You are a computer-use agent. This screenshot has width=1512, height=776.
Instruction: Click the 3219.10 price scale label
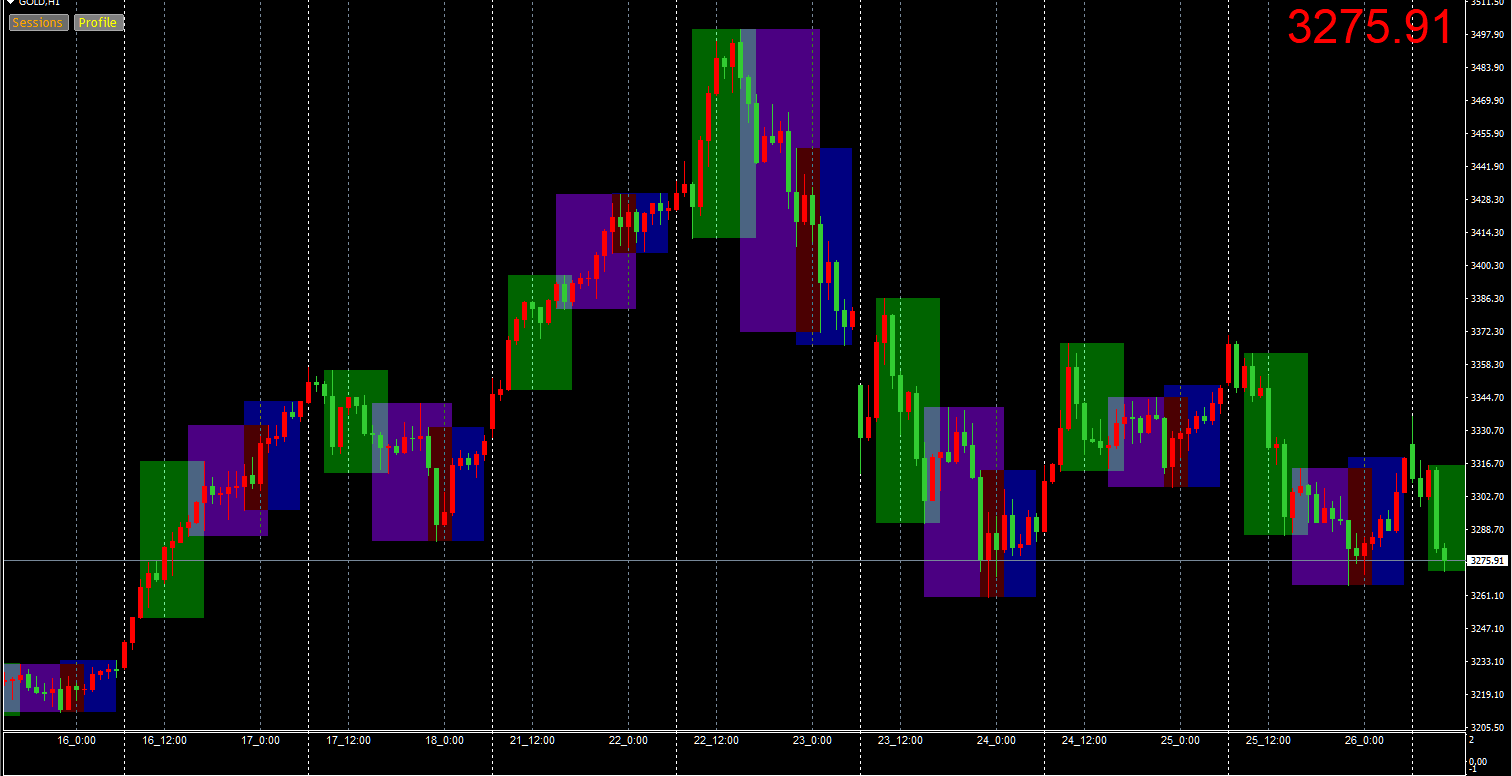pos(1489,695)
